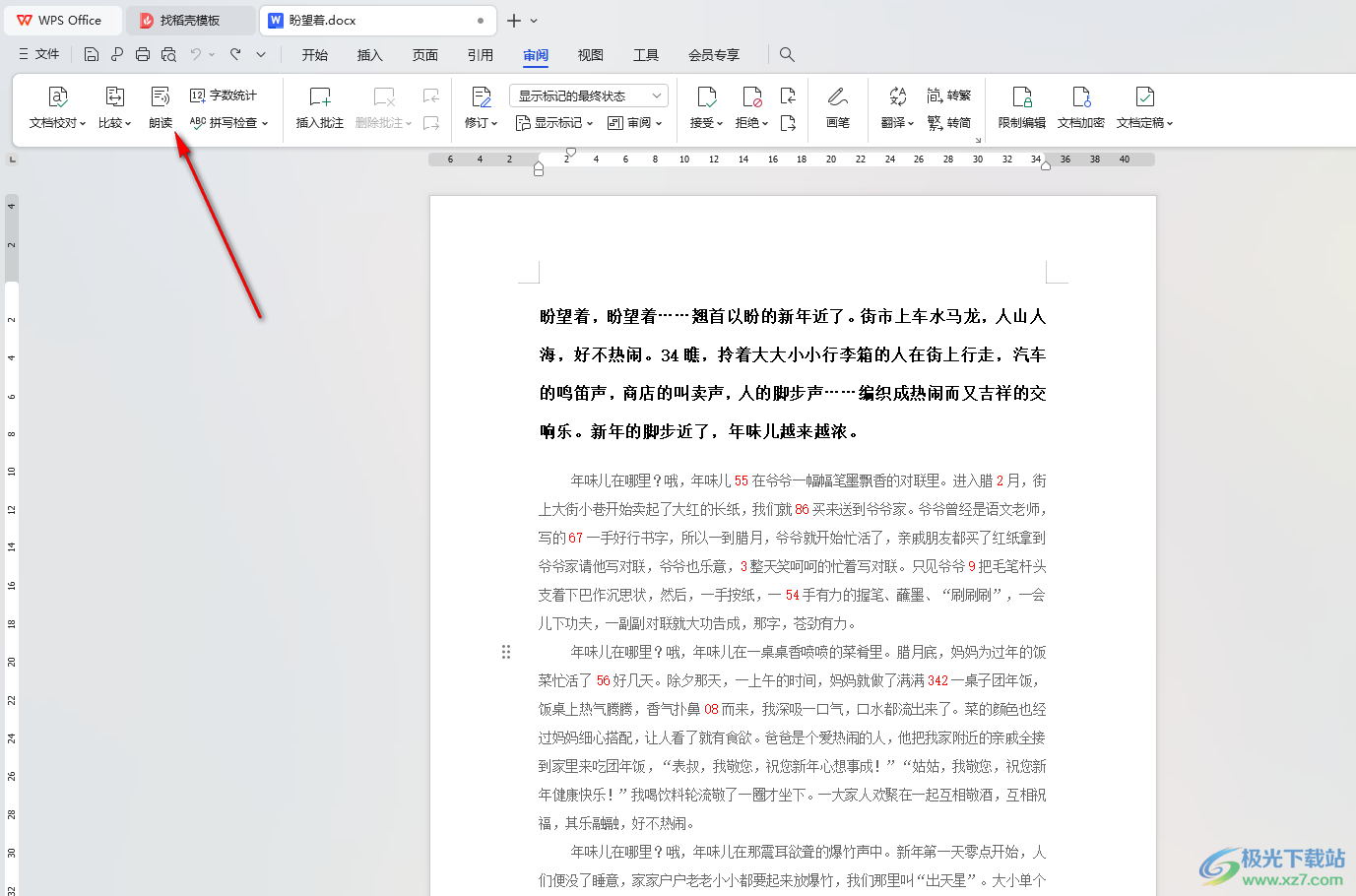Click the print preview icon
1356x896 pixels.
168,55
